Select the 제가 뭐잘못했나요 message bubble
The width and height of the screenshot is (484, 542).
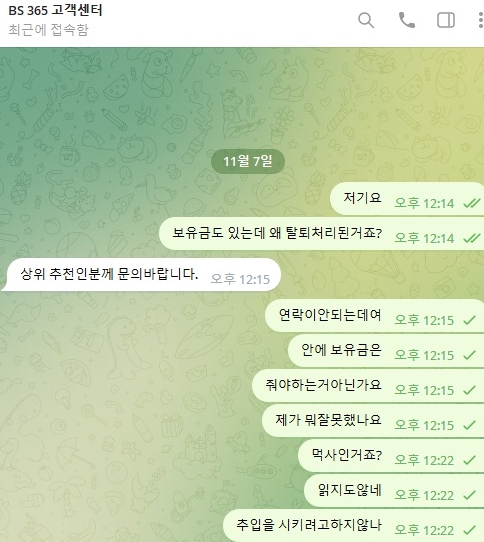(373, 420)
